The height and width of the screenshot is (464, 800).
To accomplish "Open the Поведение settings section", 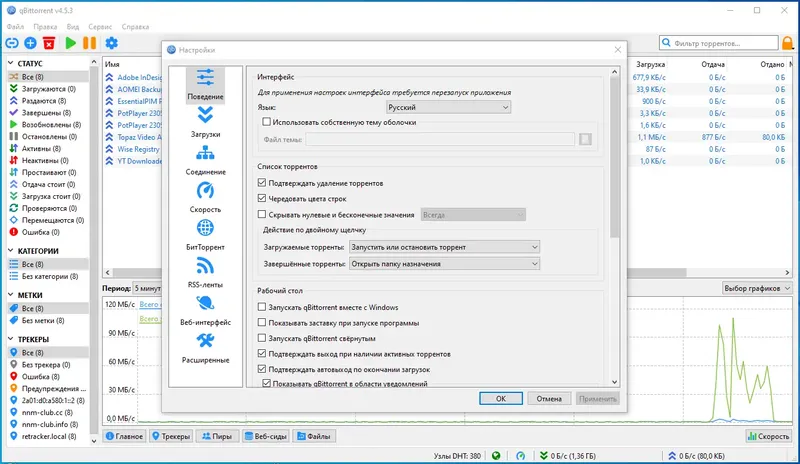I will [205, 85].
